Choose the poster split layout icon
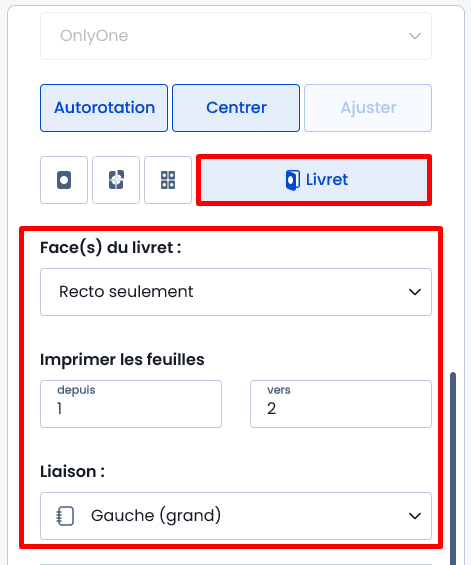The width and height of the screenshot is (471, 565). coord(116,180)
